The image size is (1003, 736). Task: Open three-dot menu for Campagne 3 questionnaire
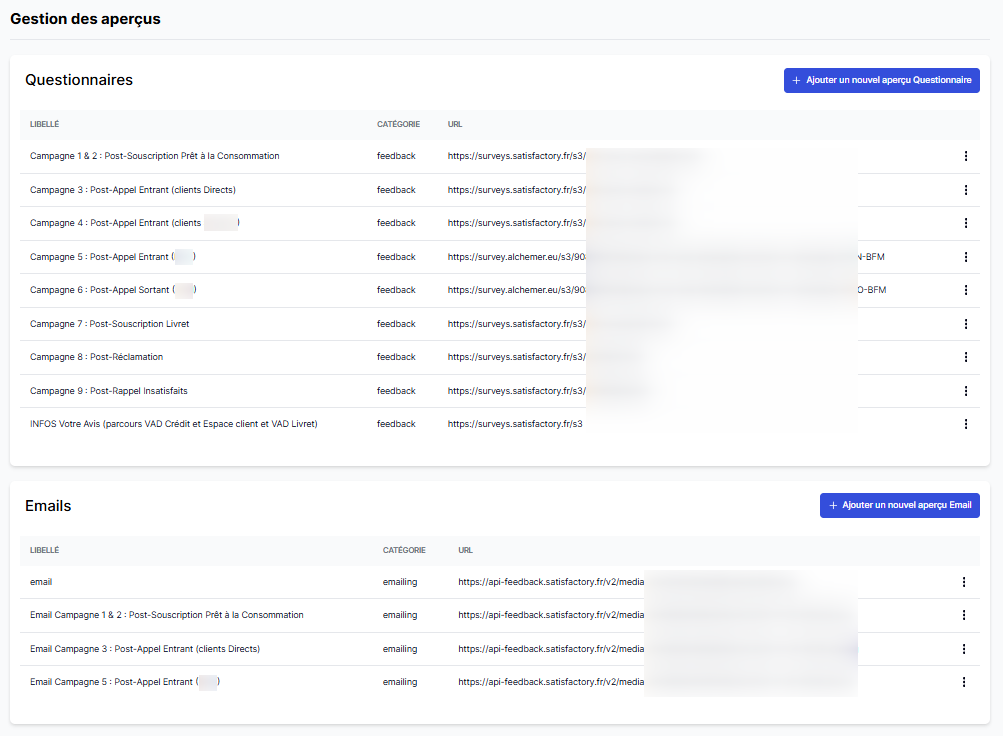[x=965, y=190]
